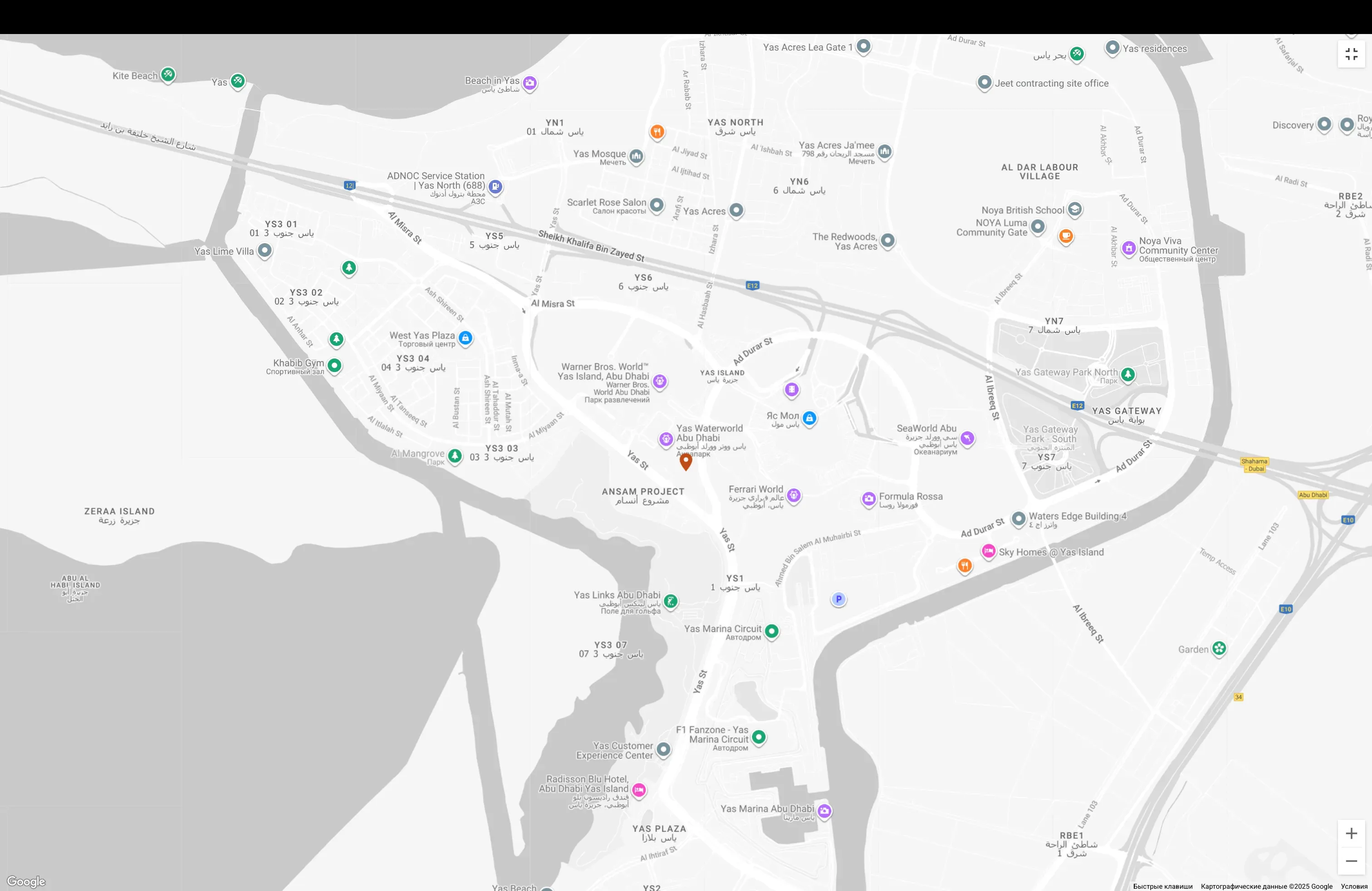The height and width of the screenshot is (891, 1372).
Task: Select the Yas Waterworld marker
Action: click(666, 440)
